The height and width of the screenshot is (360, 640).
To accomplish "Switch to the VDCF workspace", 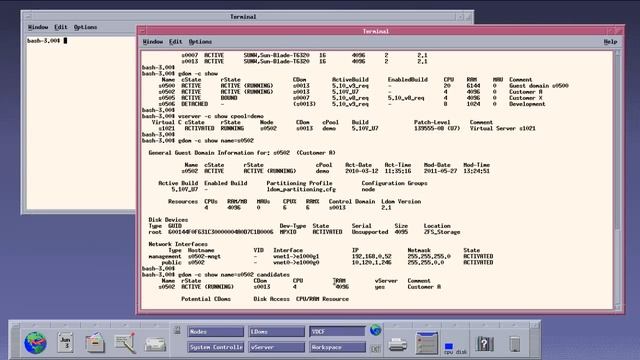I will click(x=337, y=332).
